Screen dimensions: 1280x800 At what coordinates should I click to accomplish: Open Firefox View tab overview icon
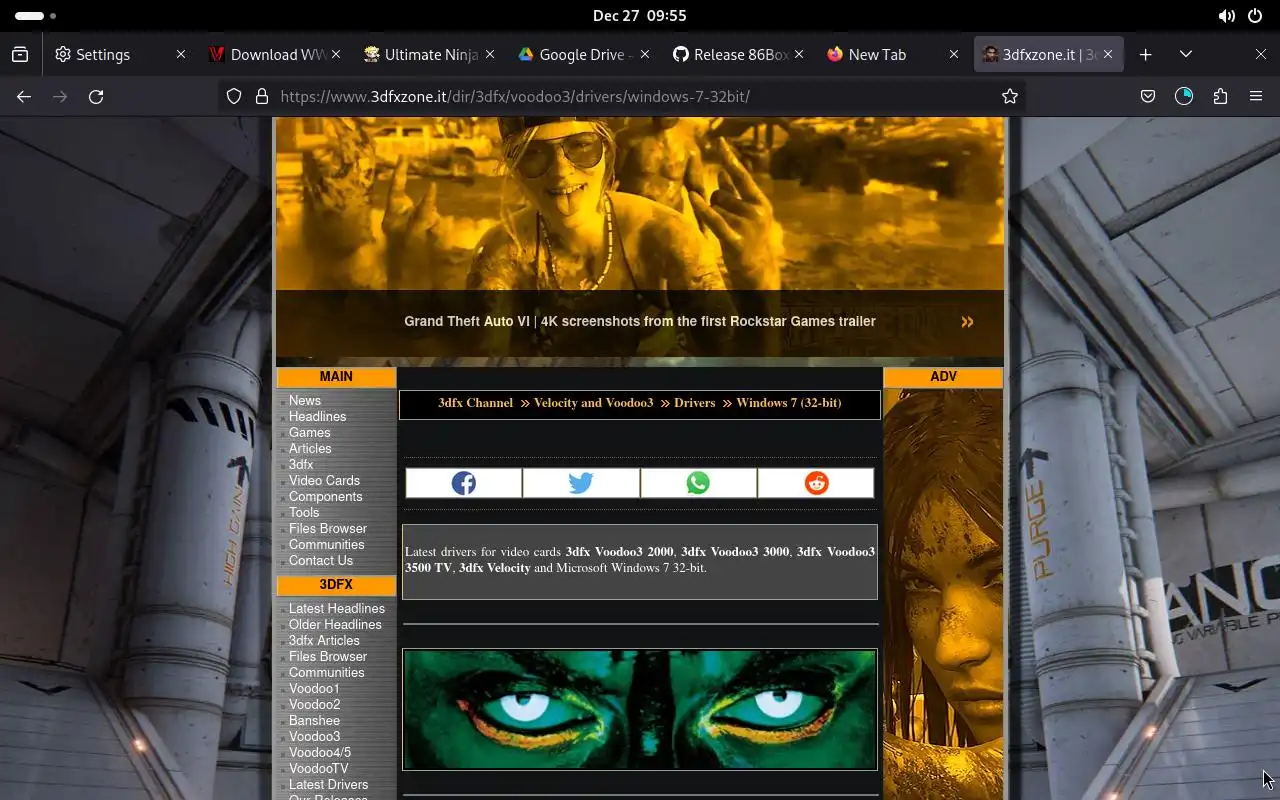[x=20, y=55]
